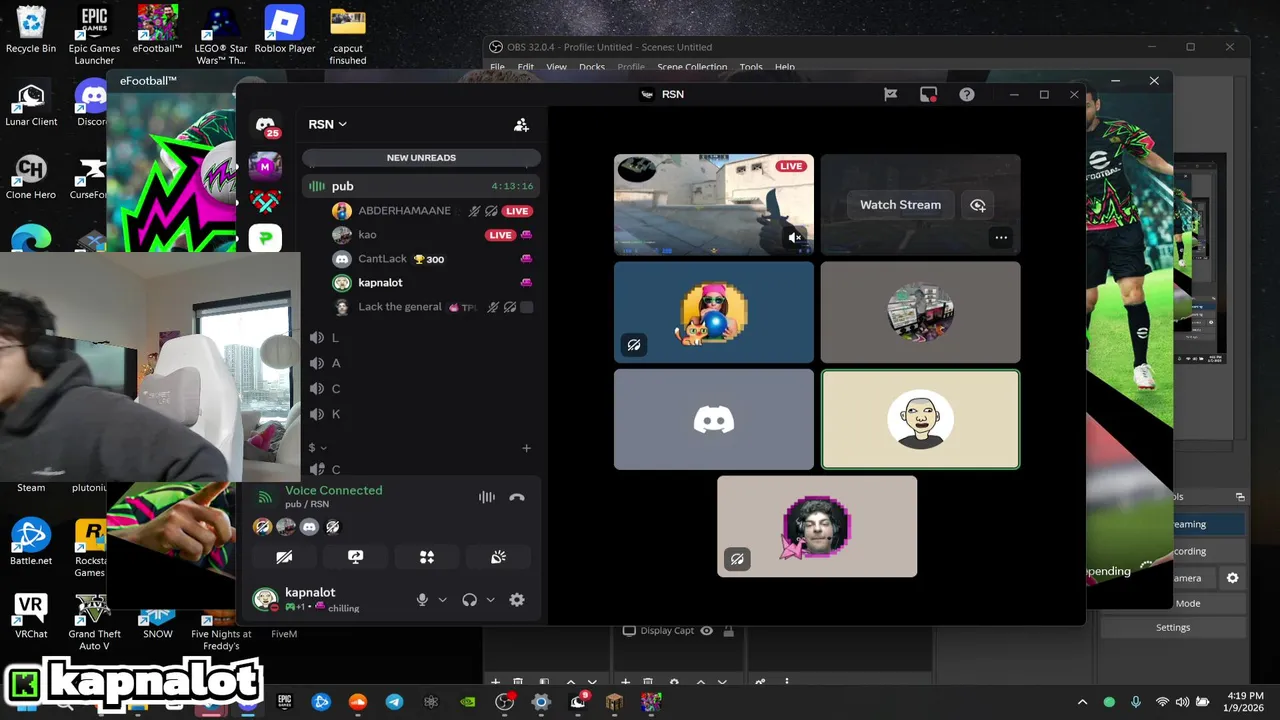
Task: Jump to NEW UNREADS in channel list
Action: click(x=421, y=158)
